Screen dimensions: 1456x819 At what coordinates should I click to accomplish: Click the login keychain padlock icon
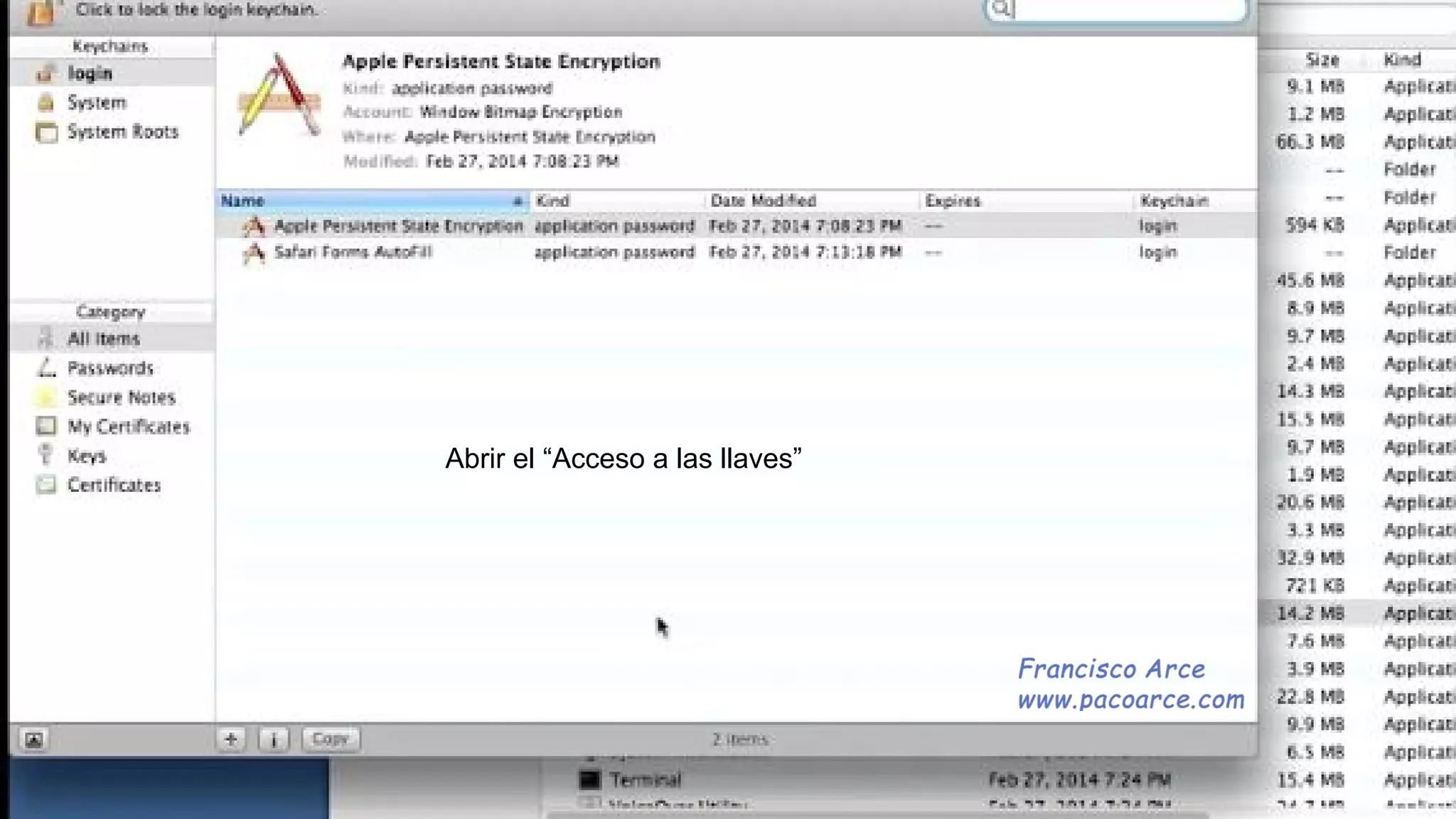[x=46, y=73]
